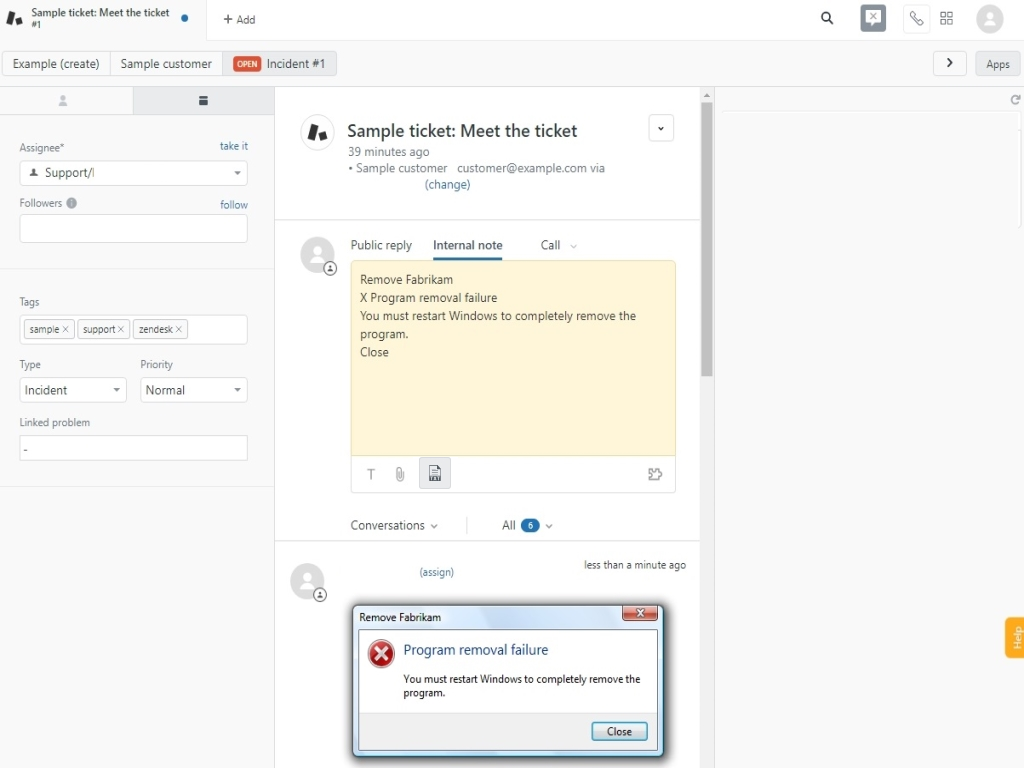The width and height of the screenshot is (1024, 768).
Task: Open the chat notifications icon
Action: pos(873,18)
